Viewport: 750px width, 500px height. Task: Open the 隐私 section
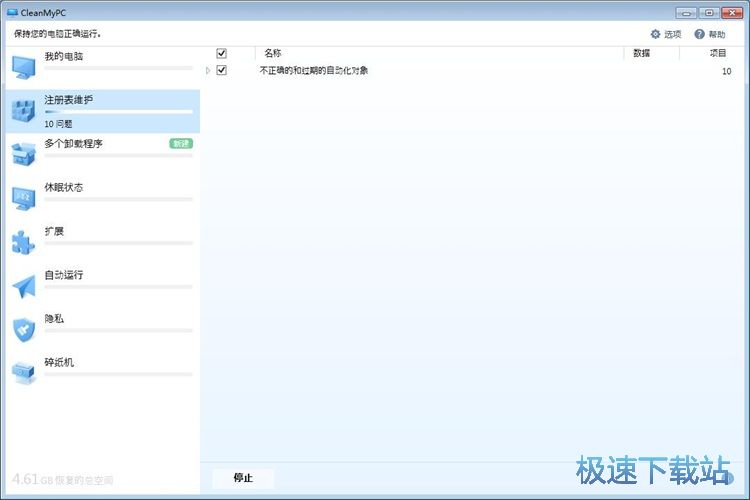(102, 330)
